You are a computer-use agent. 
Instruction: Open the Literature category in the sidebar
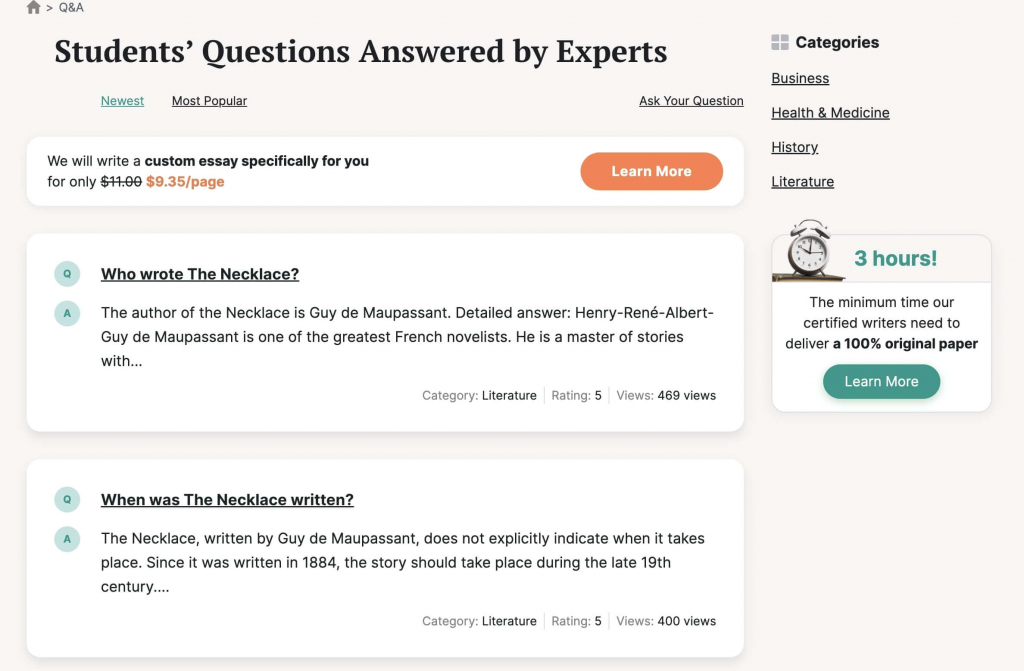[802, 181]
